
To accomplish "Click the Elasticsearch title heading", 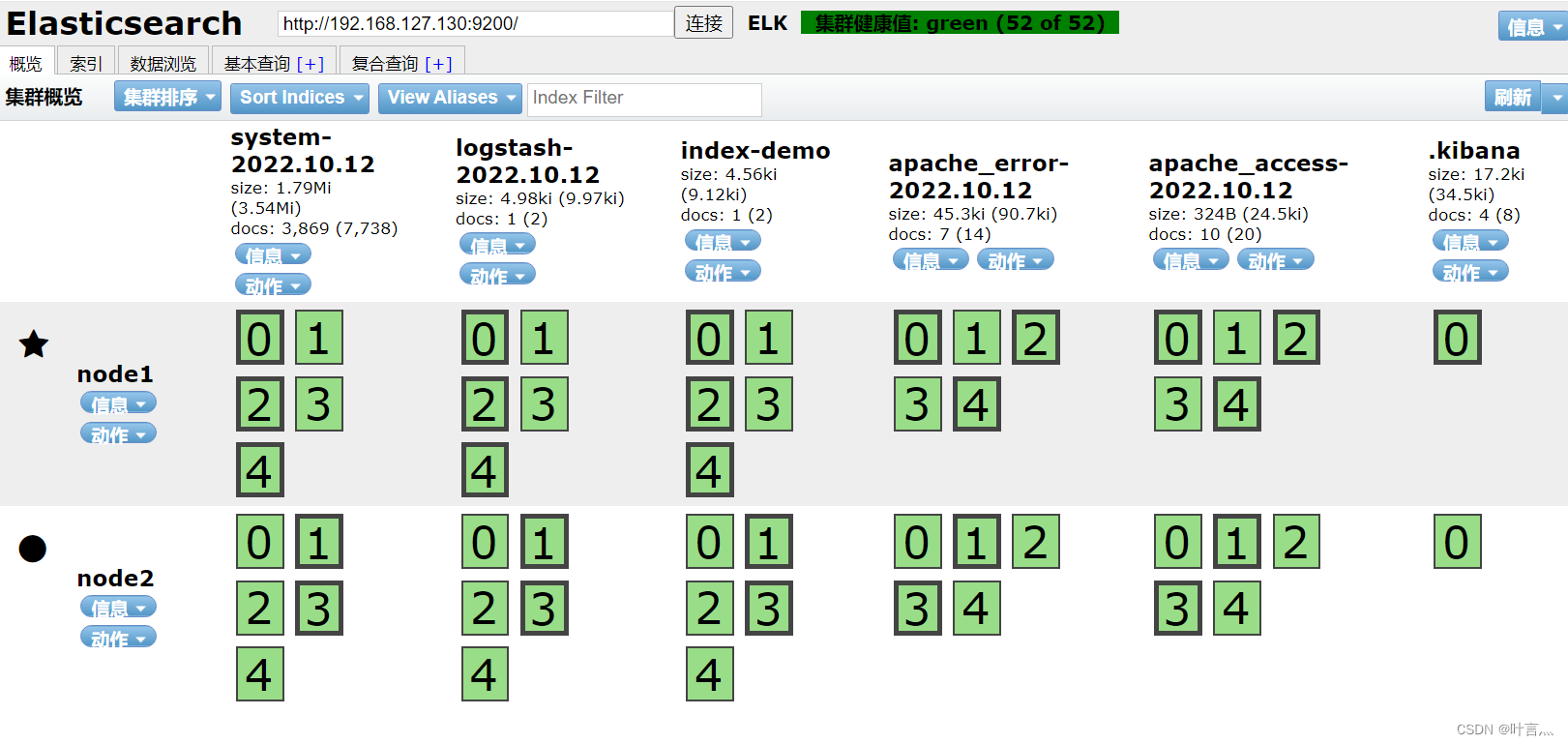I will point(124,22).
